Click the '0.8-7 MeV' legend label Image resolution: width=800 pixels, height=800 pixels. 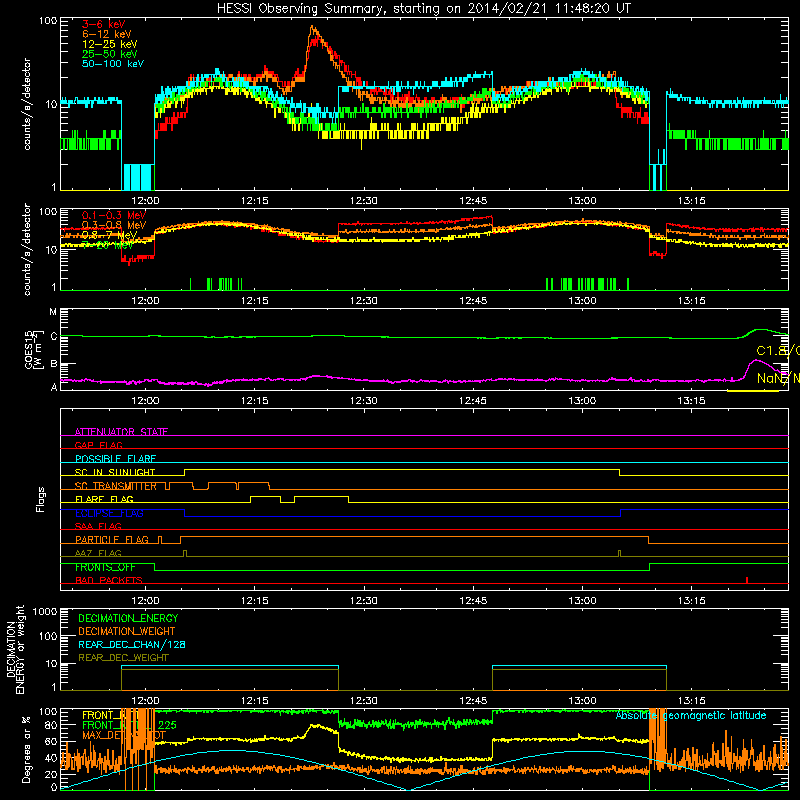[x=110, y=235]
